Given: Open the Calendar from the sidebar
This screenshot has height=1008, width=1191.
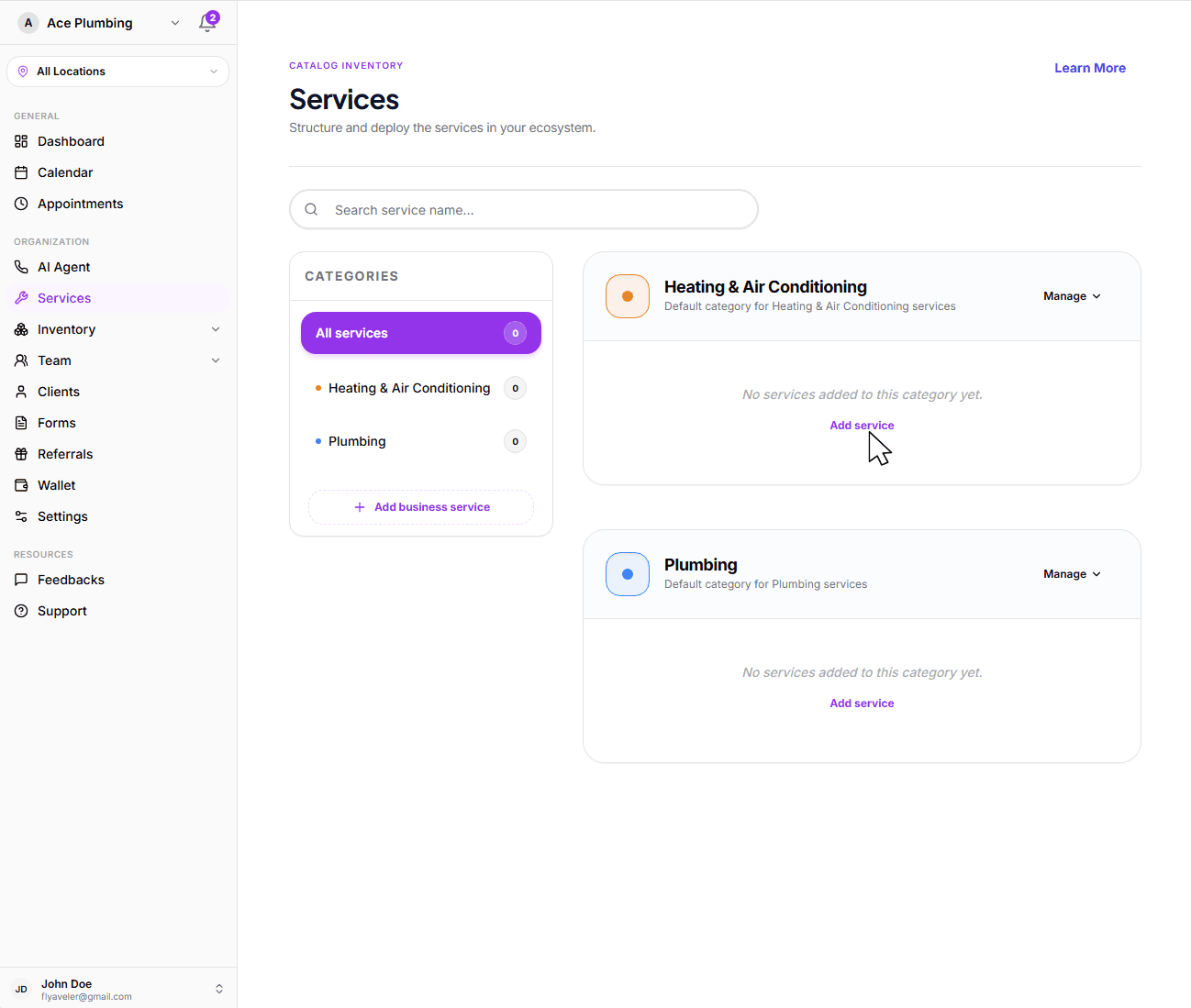Looking at the screenshot, I should pos(64,172).
